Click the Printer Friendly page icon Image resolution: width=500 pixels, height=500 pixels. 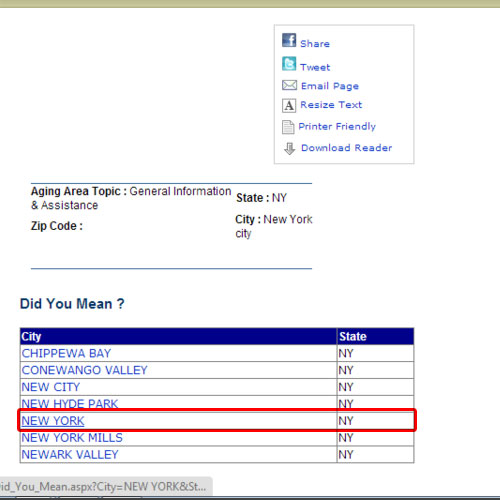288,127
